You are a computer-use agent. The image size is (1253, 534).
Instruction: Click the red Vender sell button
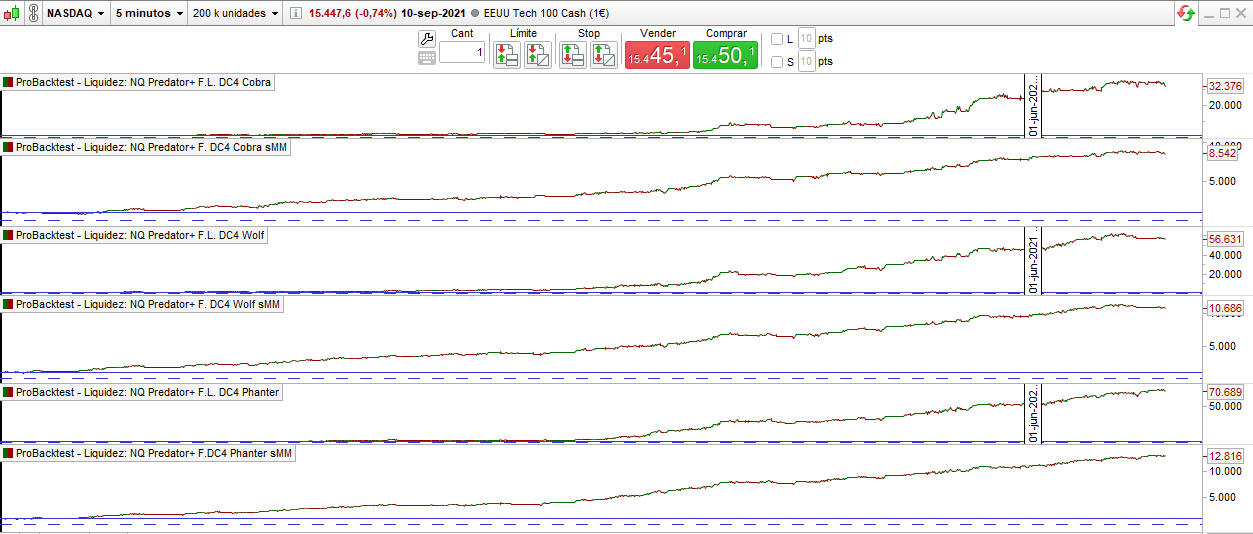coord(657,55)
